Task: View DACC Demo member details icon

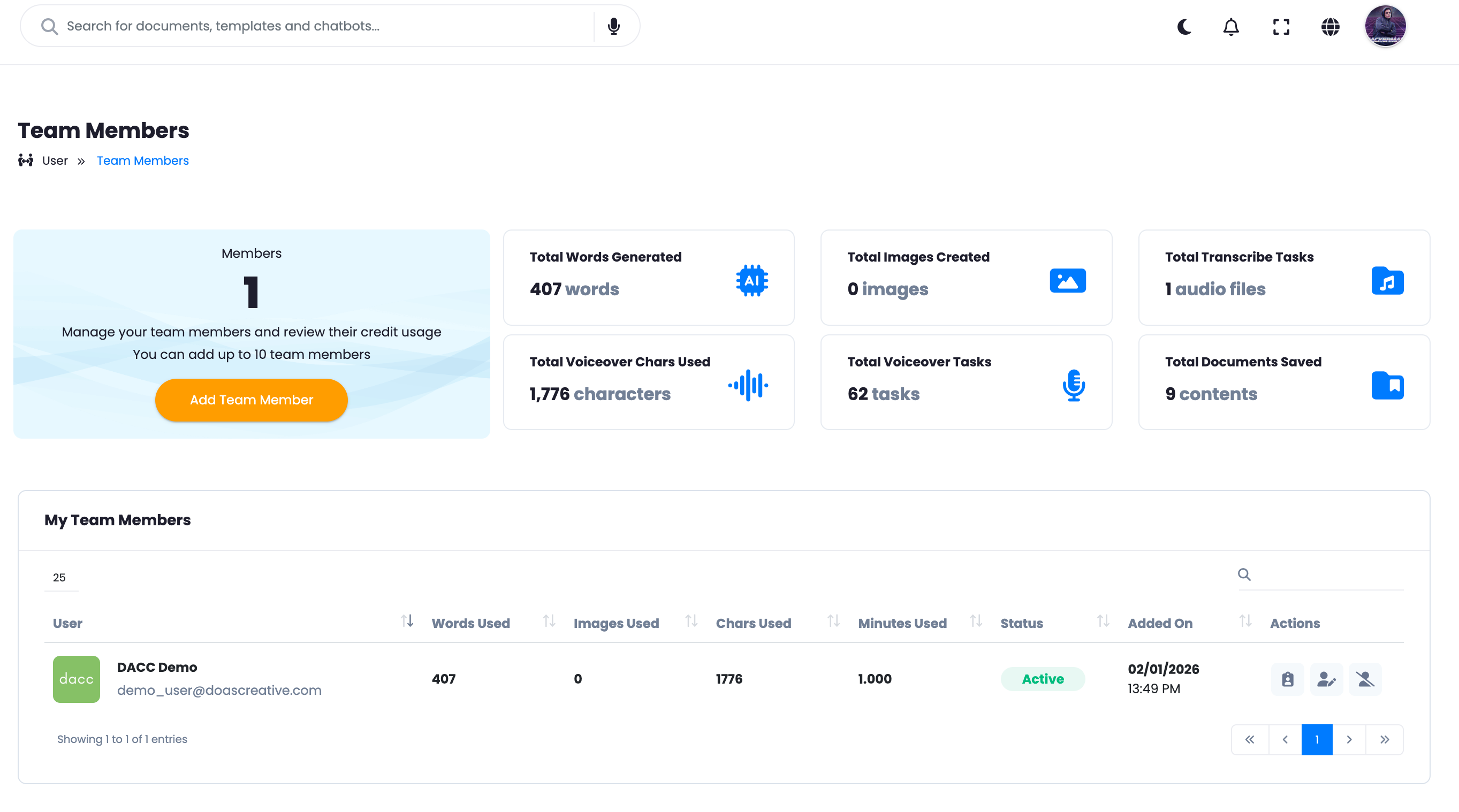Action: (x=1287, y=679)
